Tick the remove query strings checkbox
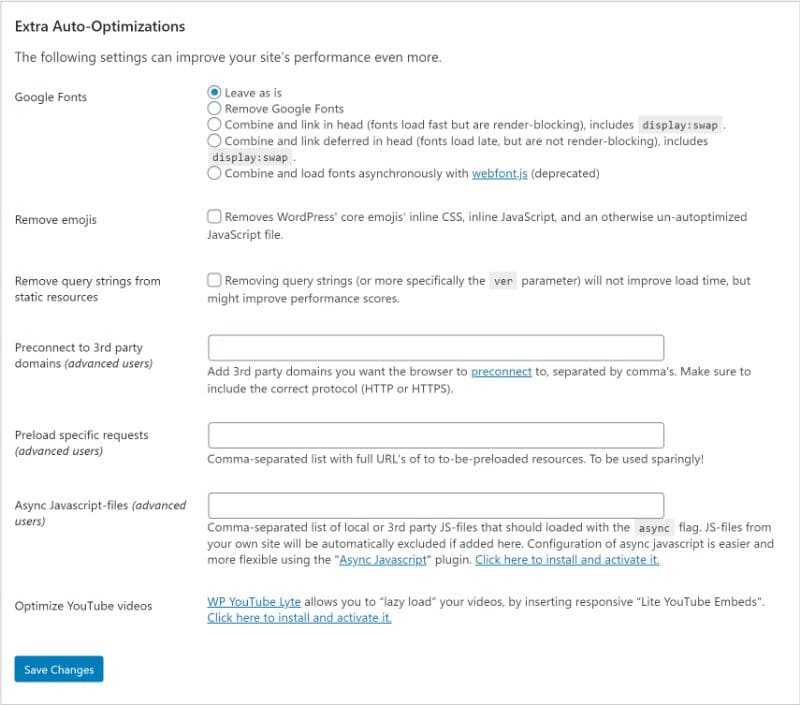The width and height of the screenshot is (800, 705). 214,281
